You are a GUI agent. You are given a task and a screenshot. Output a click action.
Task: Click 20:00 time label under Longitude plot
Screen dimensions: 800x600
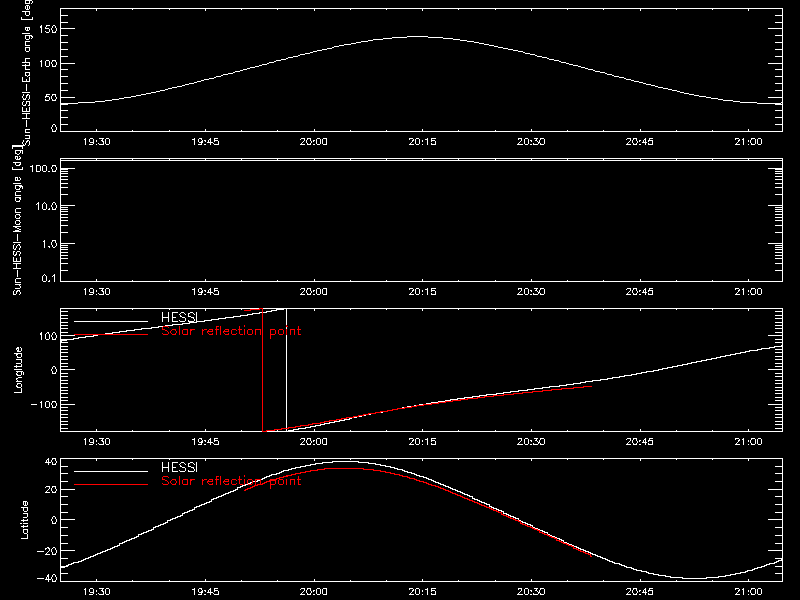[314, 441]
